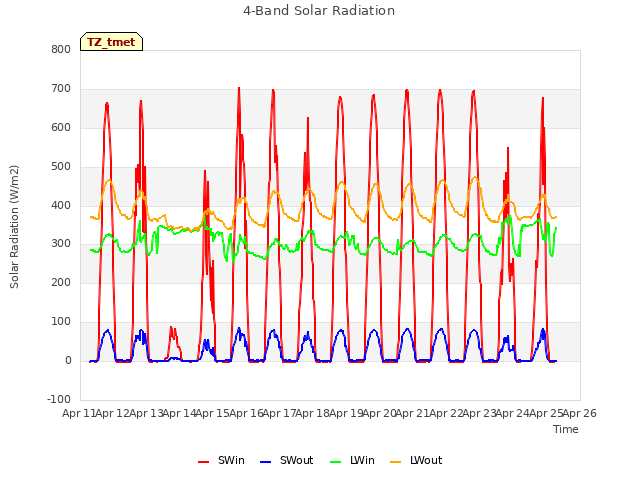Click the Apr 20 x-axis label
Image resolution: width=640 pixels, height=480 pixels.
[379, 413]
